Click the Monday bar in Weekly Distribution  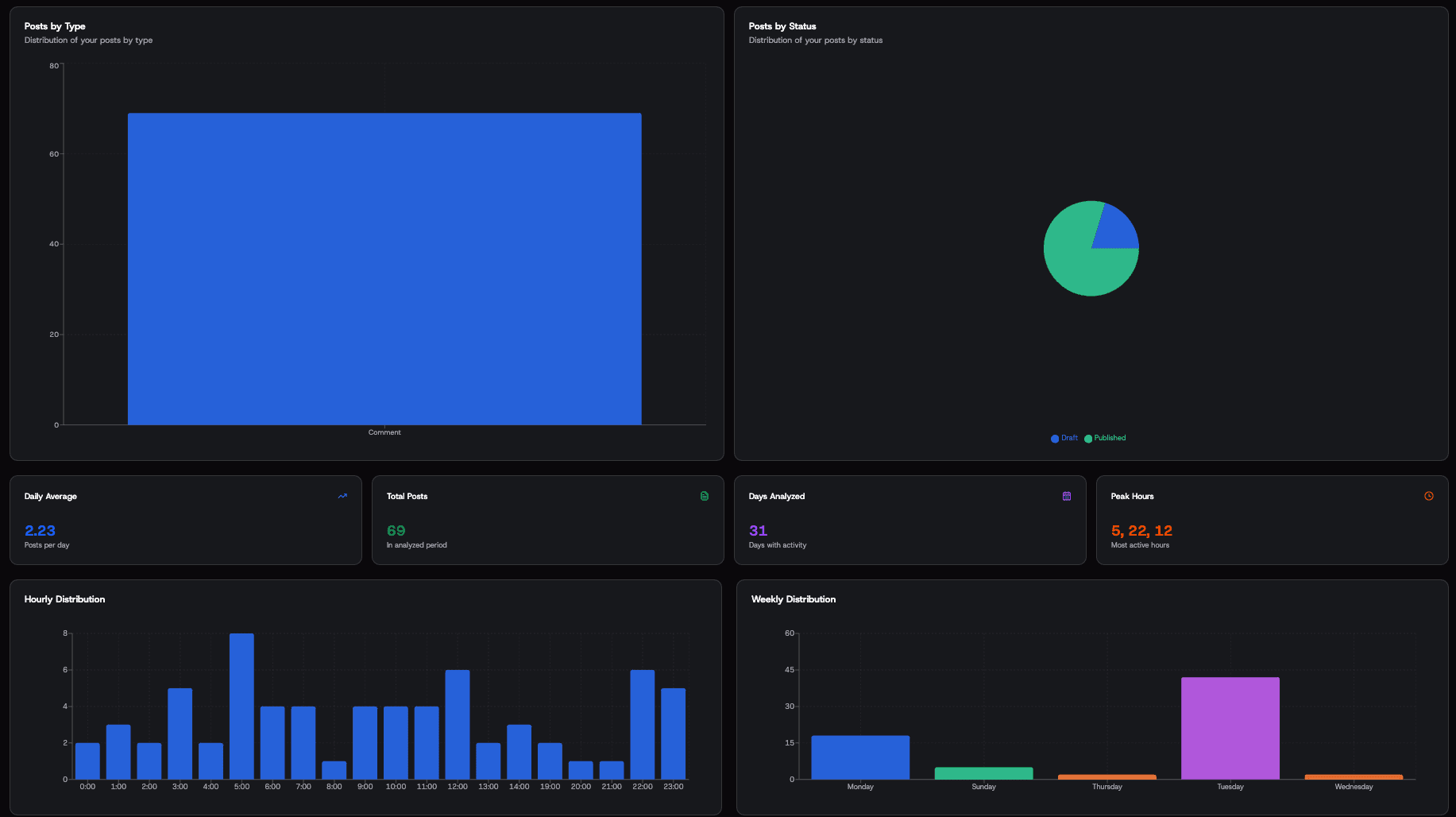point(860,757)
